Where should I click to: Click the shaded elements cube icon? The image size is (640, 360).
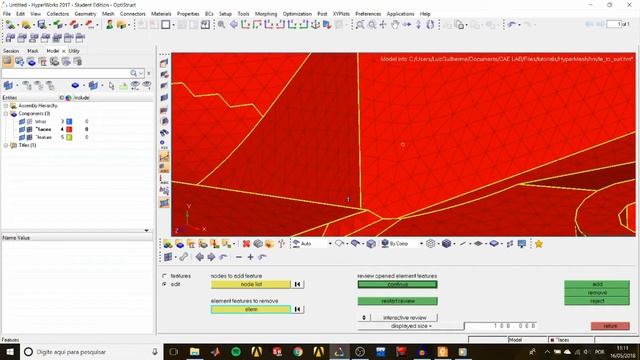click(x=446, y=244)
